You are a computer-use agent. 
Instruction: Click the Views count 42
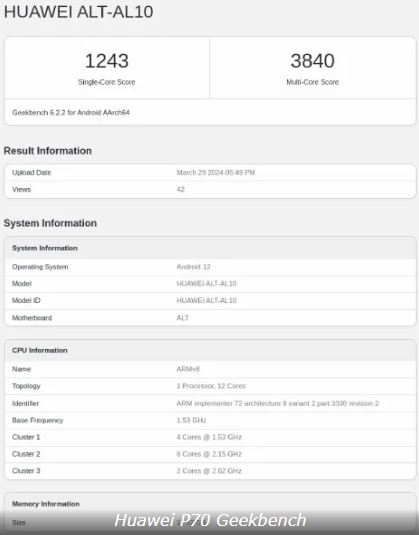pyautogui.click(x=180, y=189)
